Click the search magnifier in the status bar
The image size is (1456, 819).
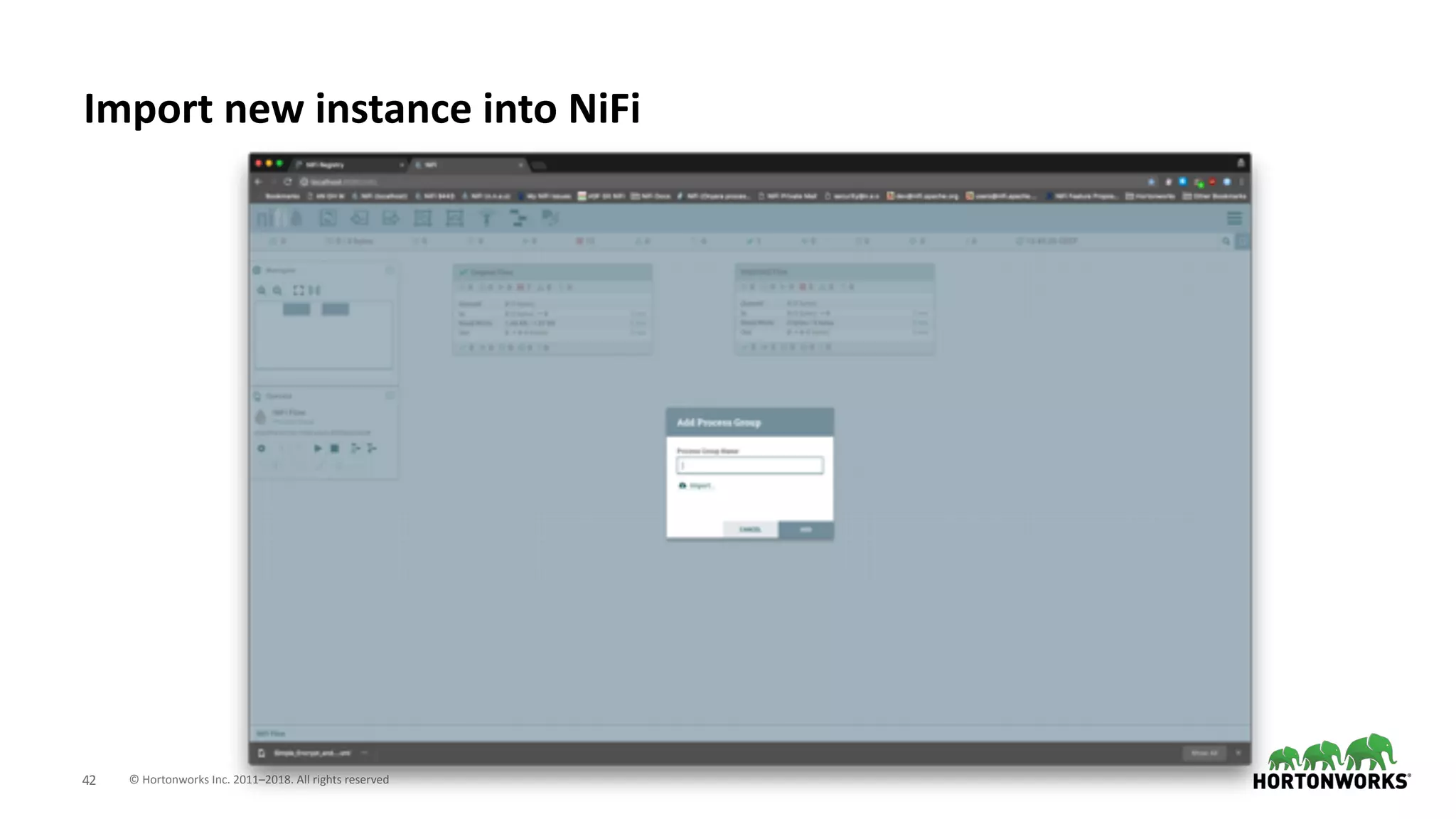[1226, 242]
